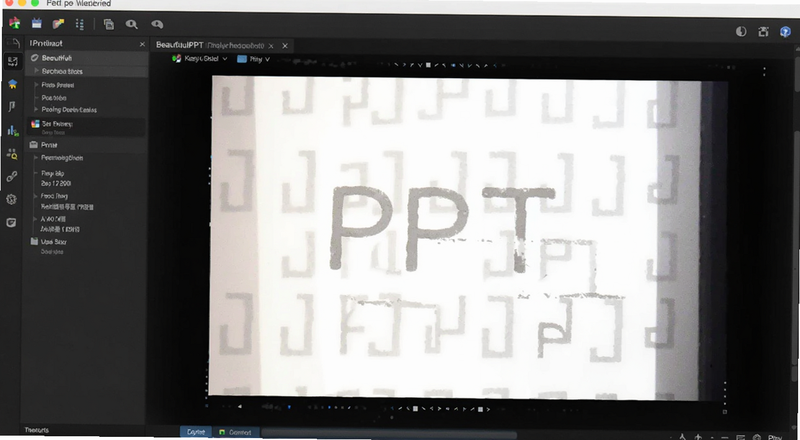Select the highlighted second icon in left sidebar
The width and height of the screenshot is (800, 440).
click(x=12, y=62)
